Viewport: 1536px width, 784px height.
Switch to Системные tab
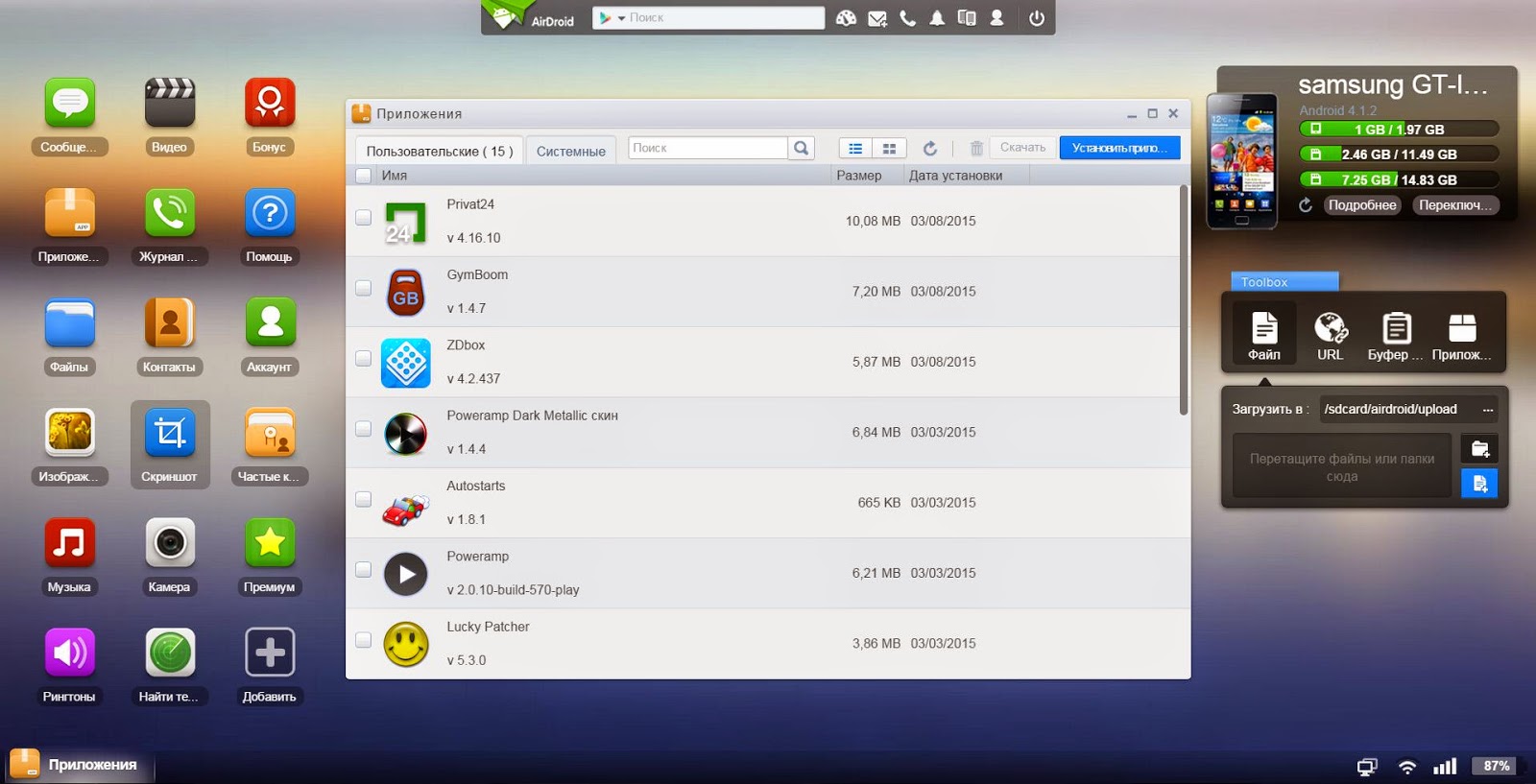coord(571,151)
